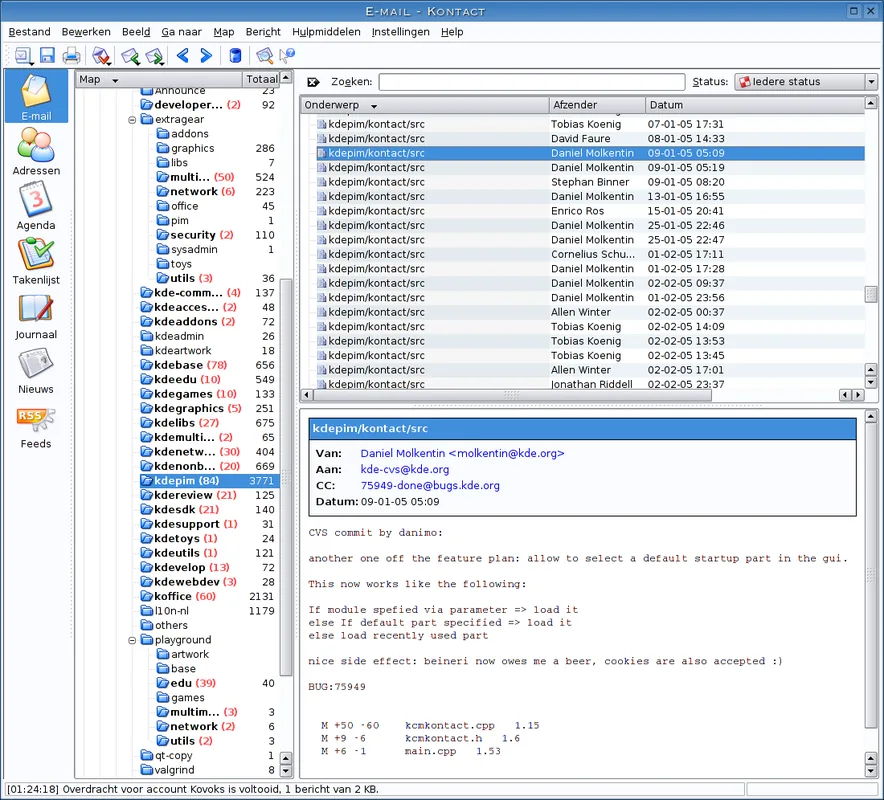Click the New Message toolbar icon
This screenshot has height=800, width=884.
[23, 55]
